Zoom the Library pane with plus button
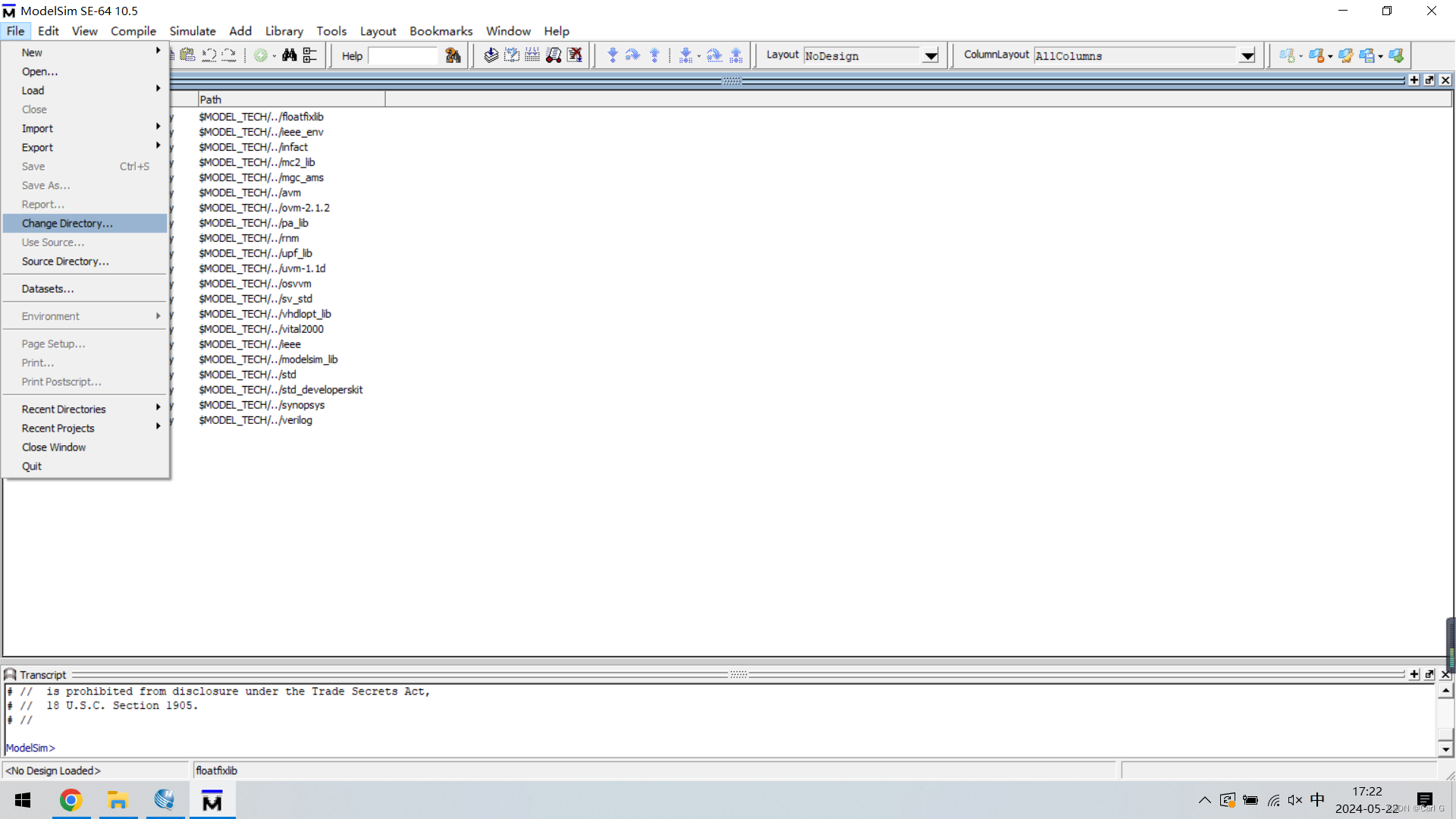The height and width of the screenshot is (819, 1456). [x=1414, y=80]
